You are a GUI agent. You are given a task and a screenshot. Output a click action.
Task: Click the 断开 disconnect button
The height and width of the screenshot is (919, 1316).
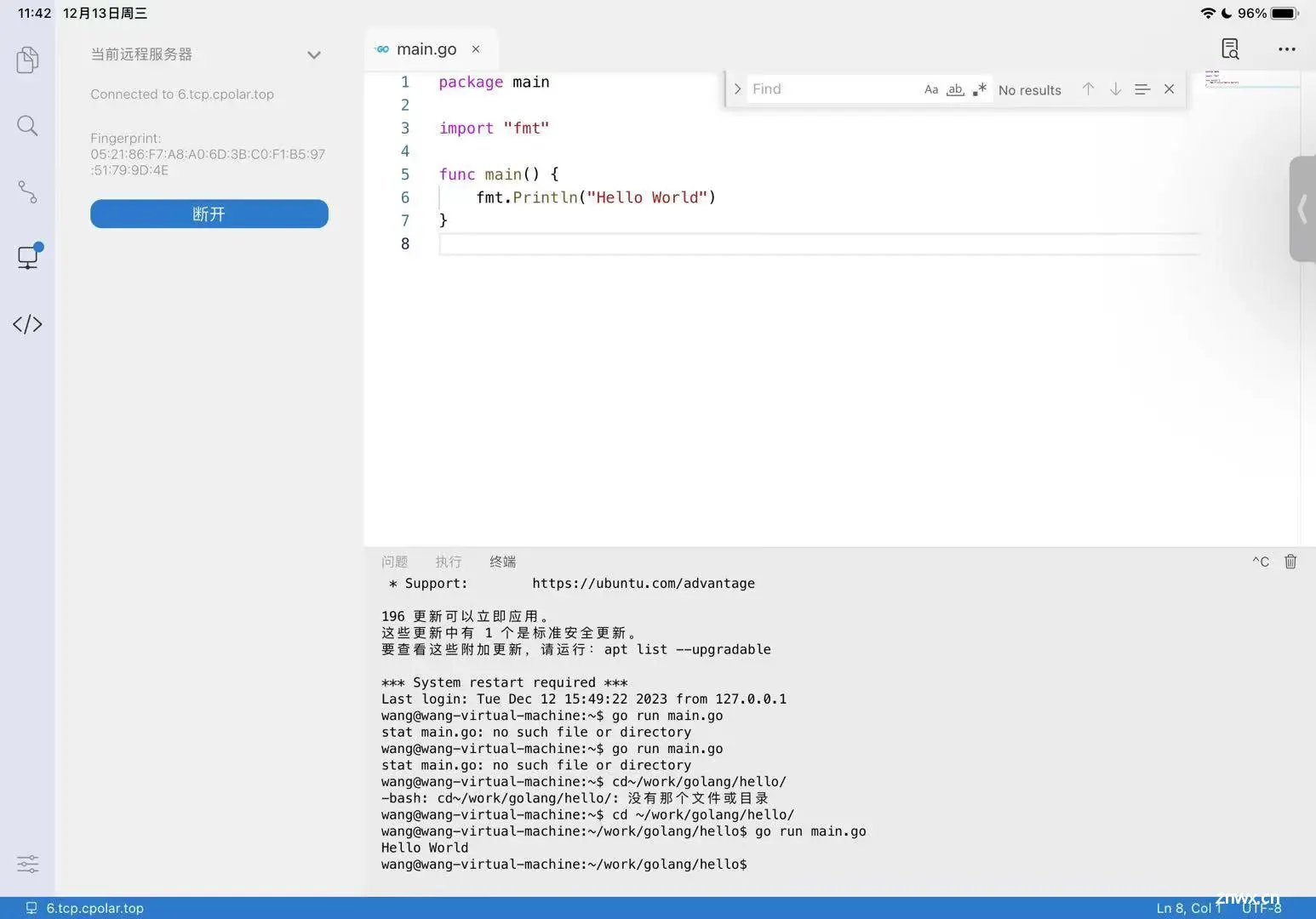coord(209,214)
